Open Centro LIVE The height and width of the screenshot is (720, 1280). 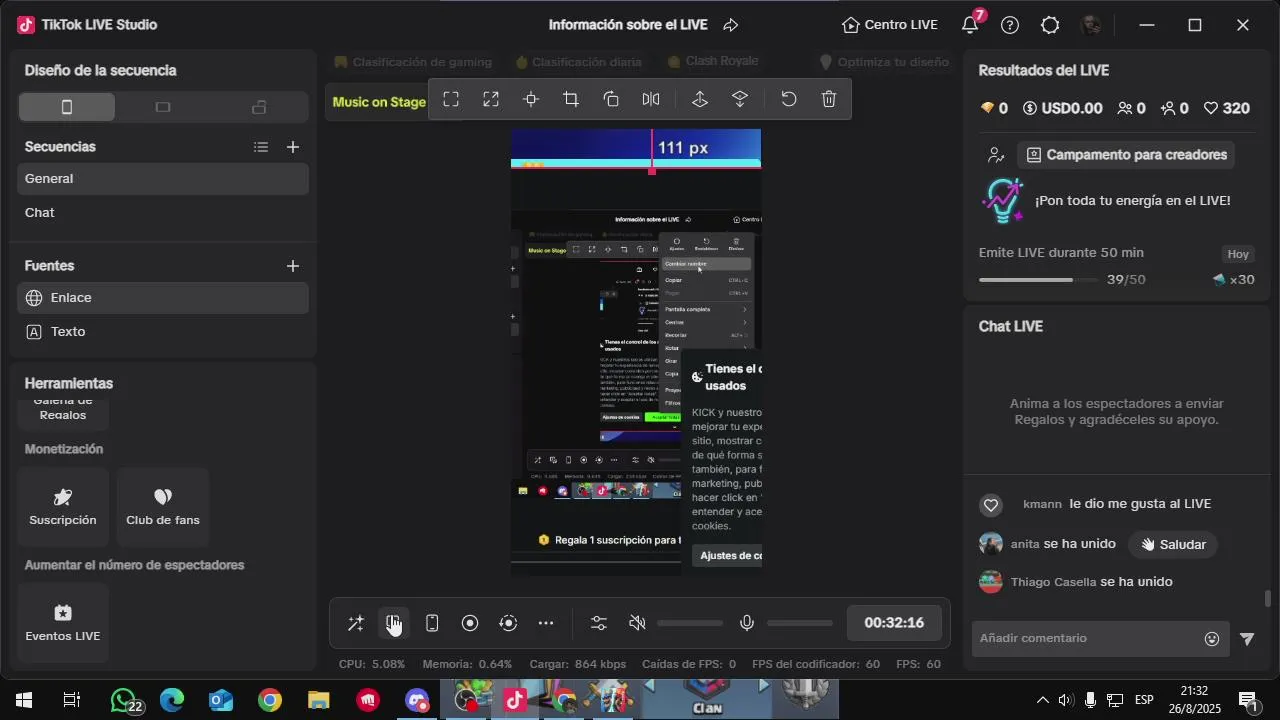coord(890,25)
